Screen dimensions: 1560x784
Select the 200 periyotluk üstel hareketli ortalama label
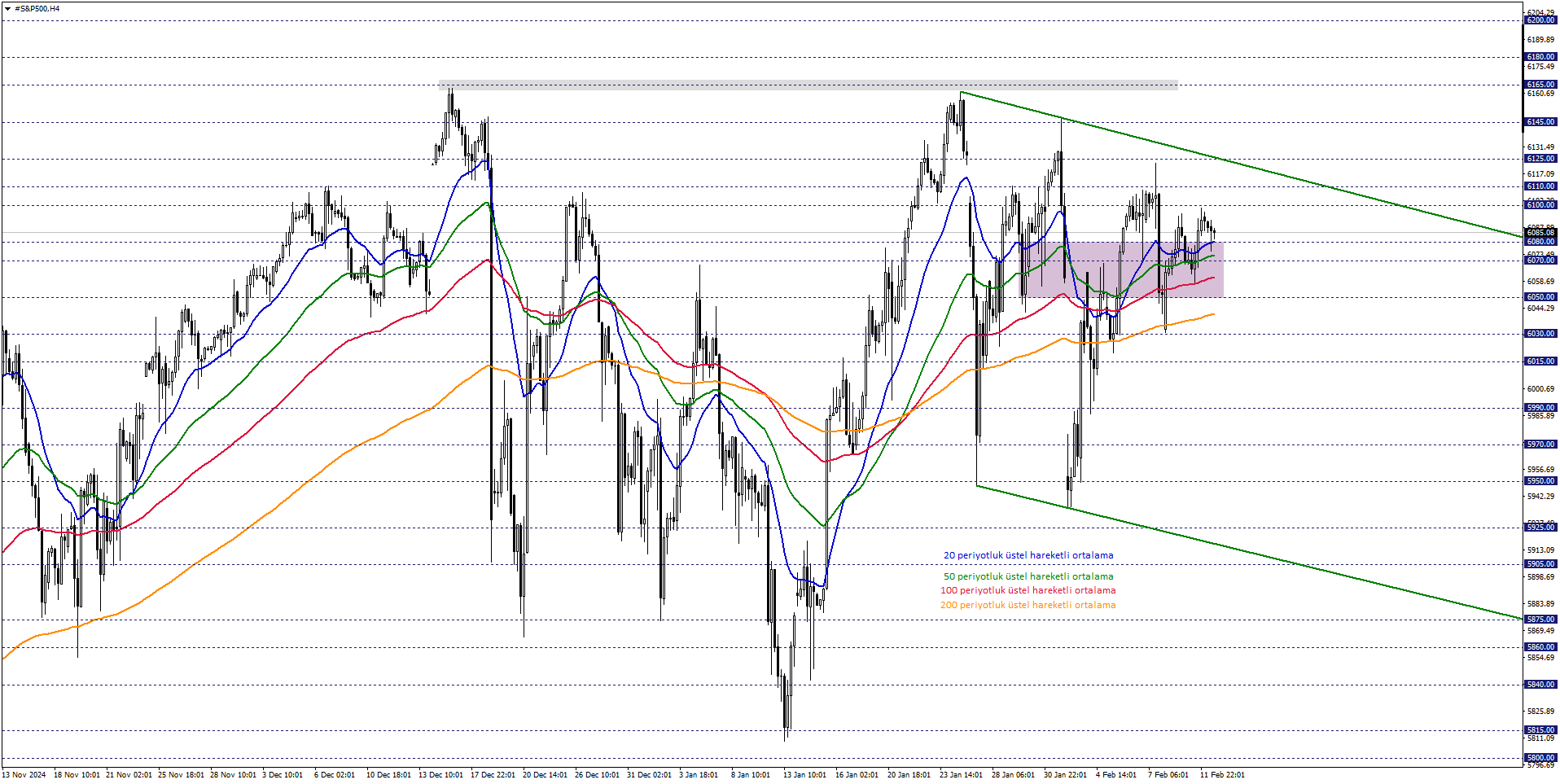1028,605
